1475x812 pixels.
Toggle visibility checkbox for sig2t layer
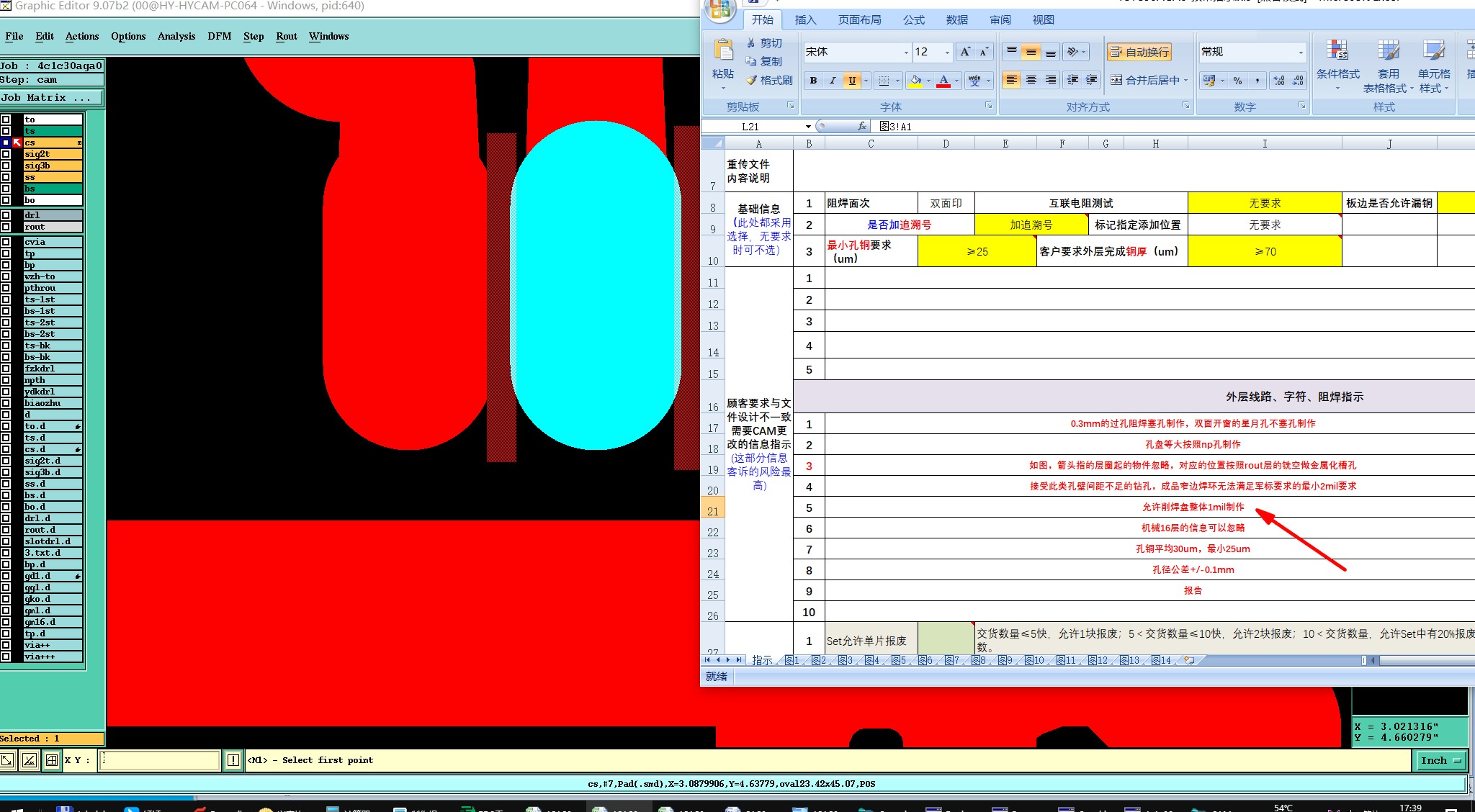[x=6, y=154]
